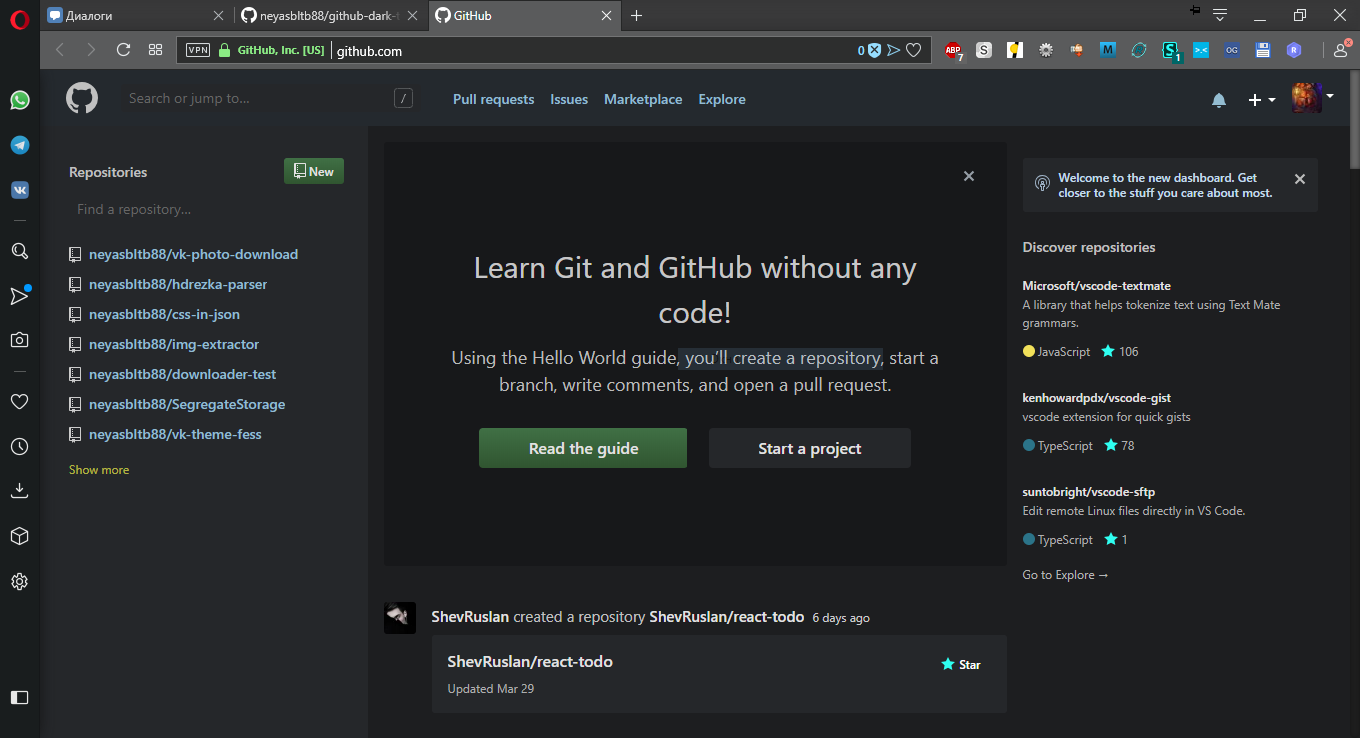Toggle the VPN badge in address bar

(198, 50)
